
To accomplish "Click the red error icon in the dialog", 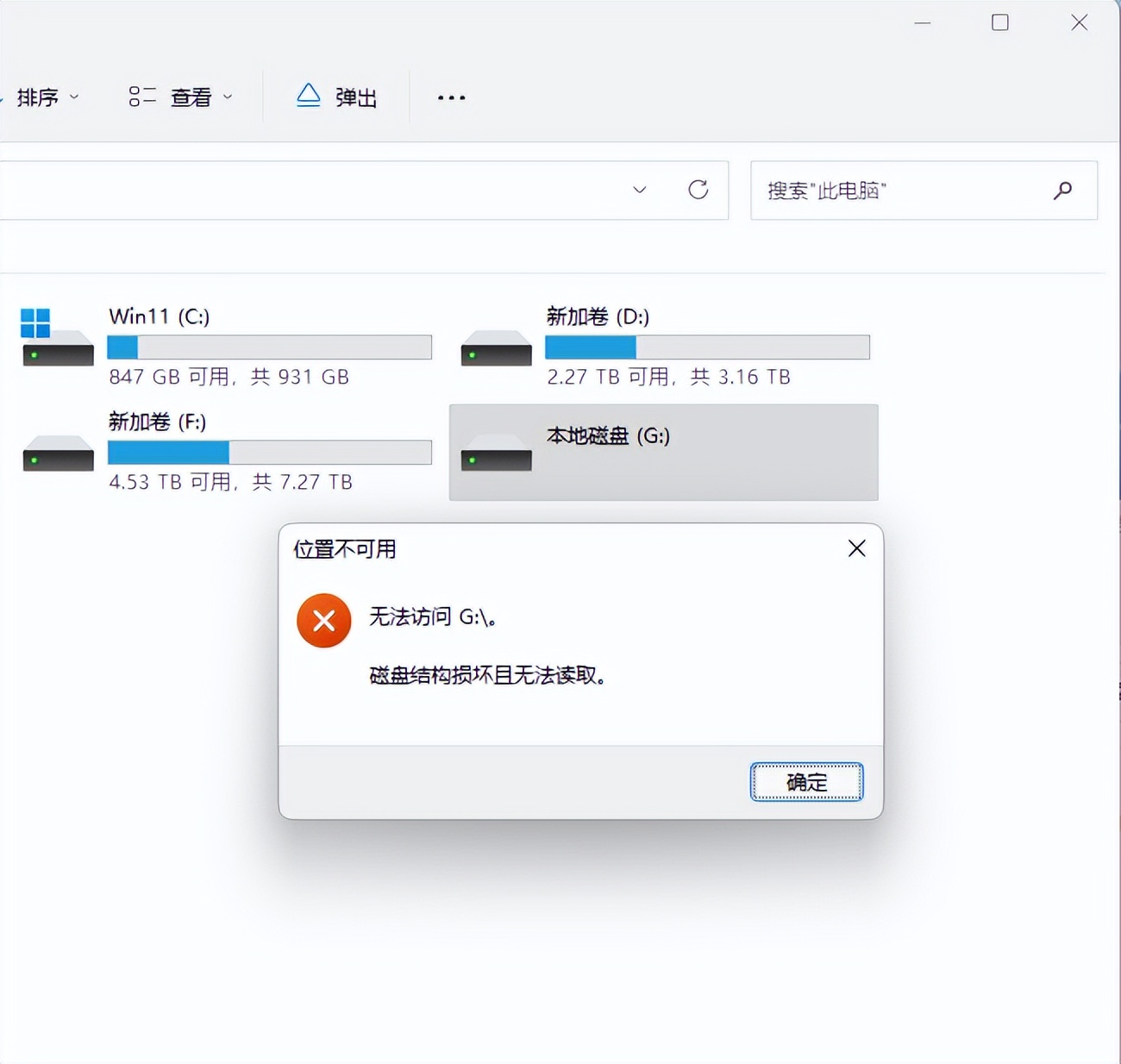I will pos(323,620).
